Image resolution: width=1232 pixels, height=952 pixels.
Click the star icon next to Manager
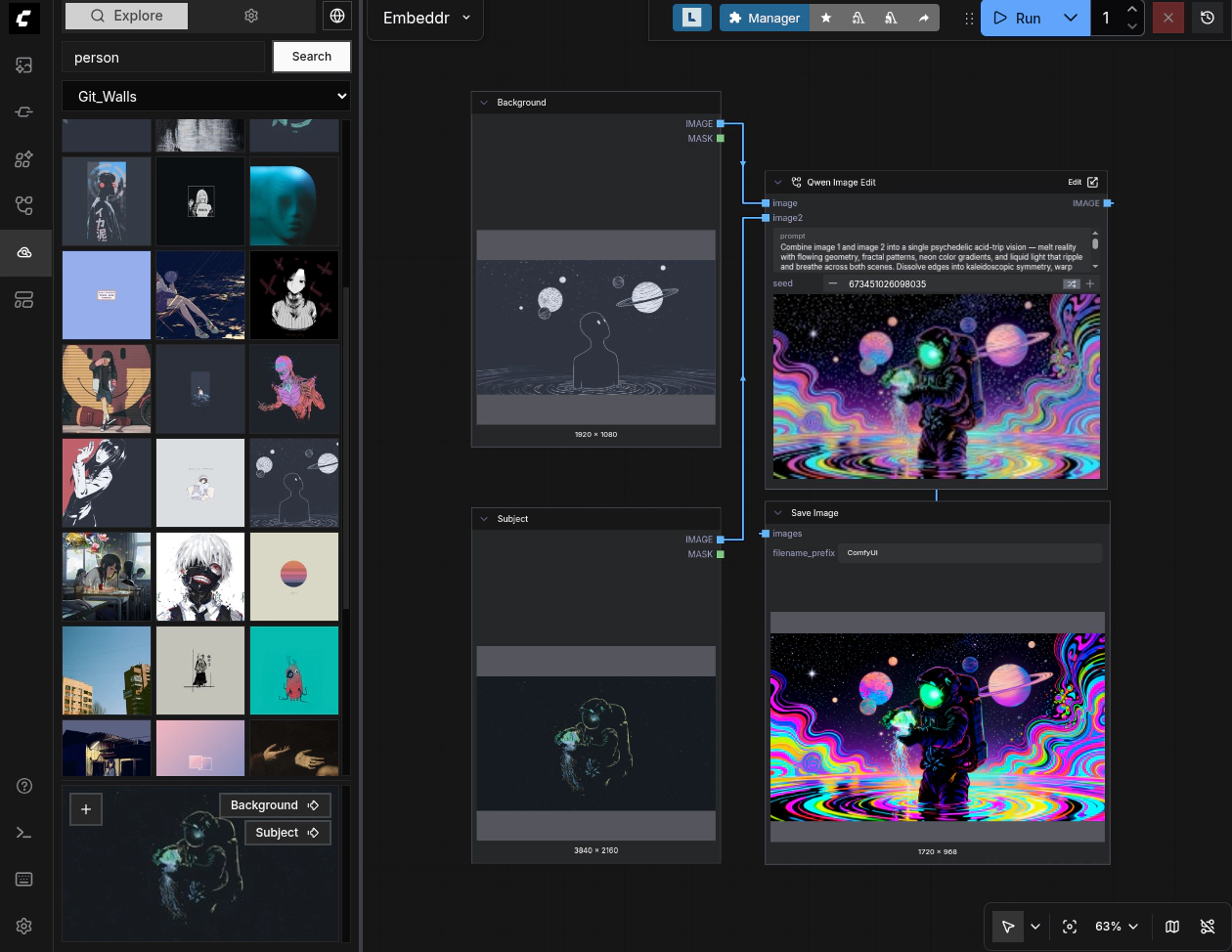tap(826, 18)
